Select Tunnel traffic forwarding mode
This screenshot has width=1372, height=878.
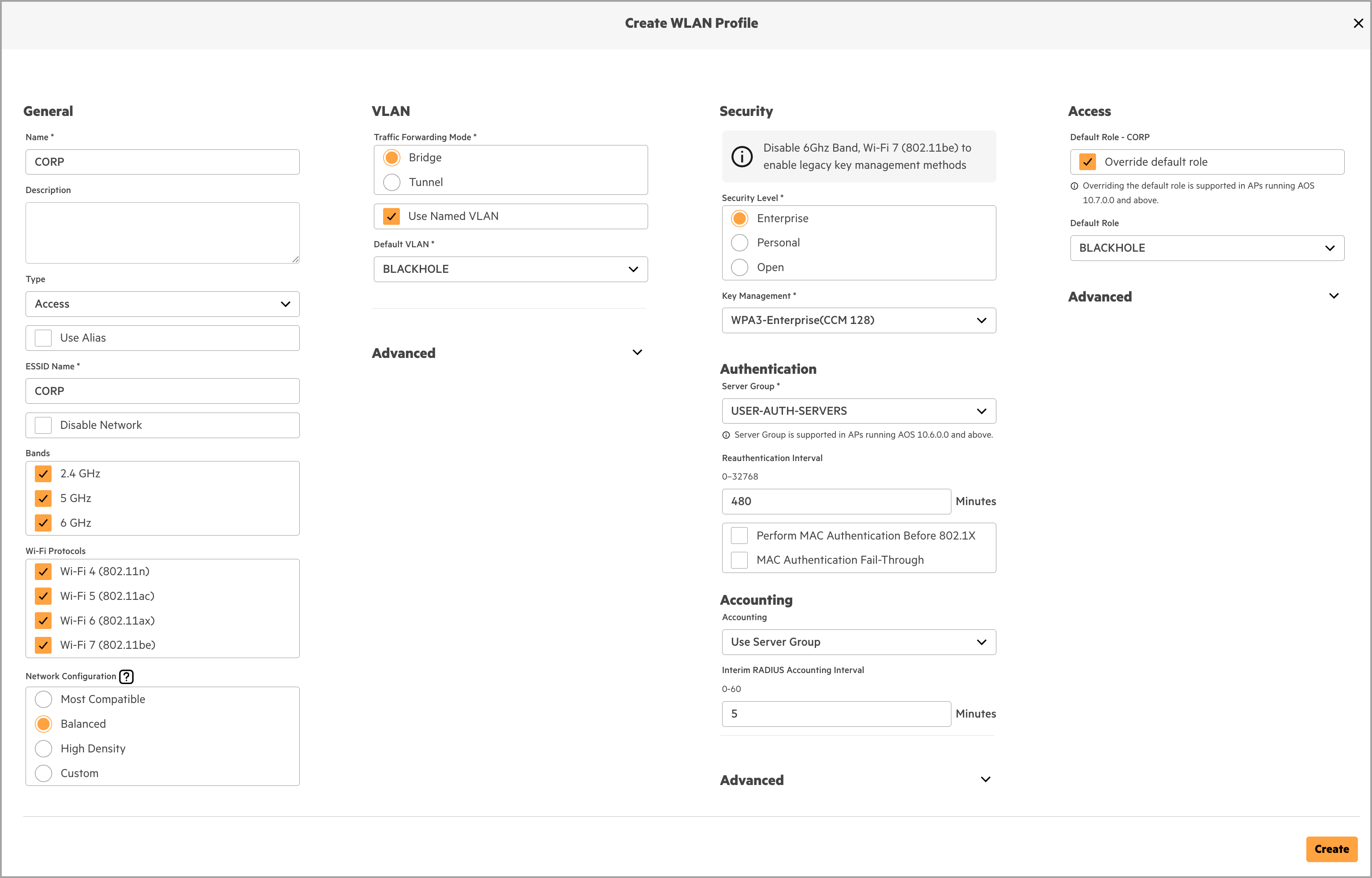coord(392,182)
